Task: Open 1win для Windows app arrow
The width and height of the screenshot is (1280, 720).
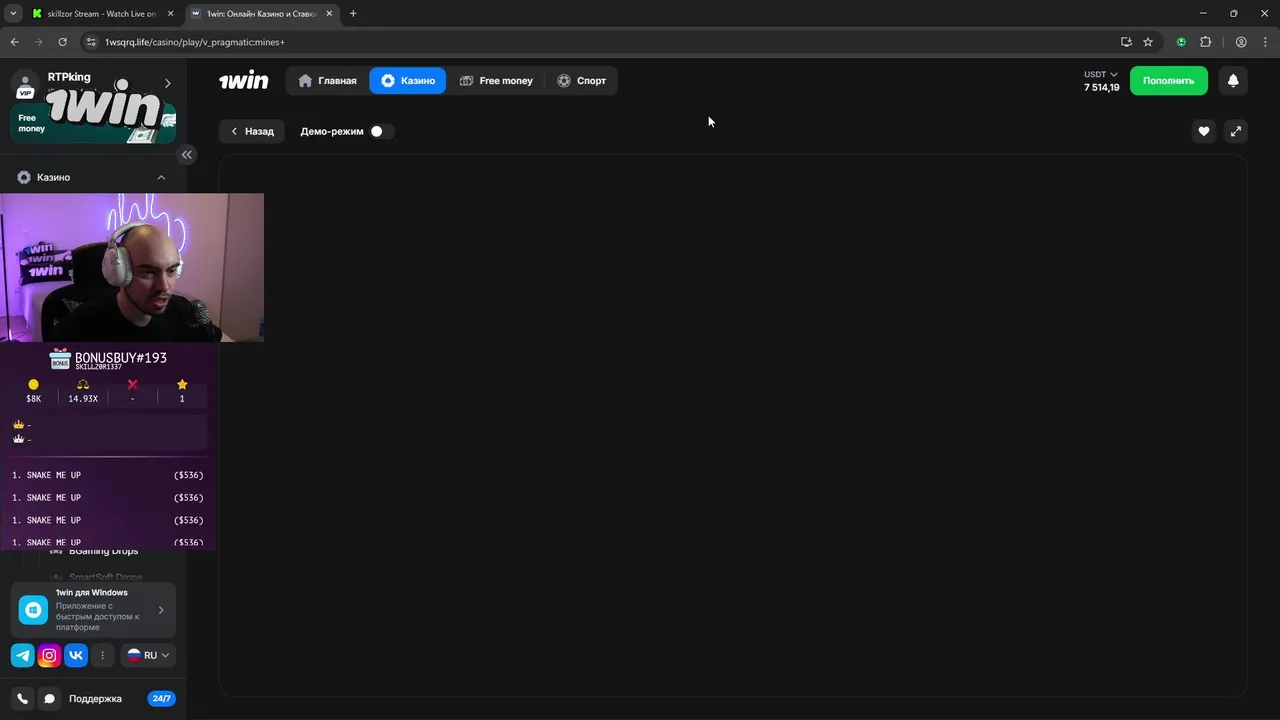Action: 161,610
